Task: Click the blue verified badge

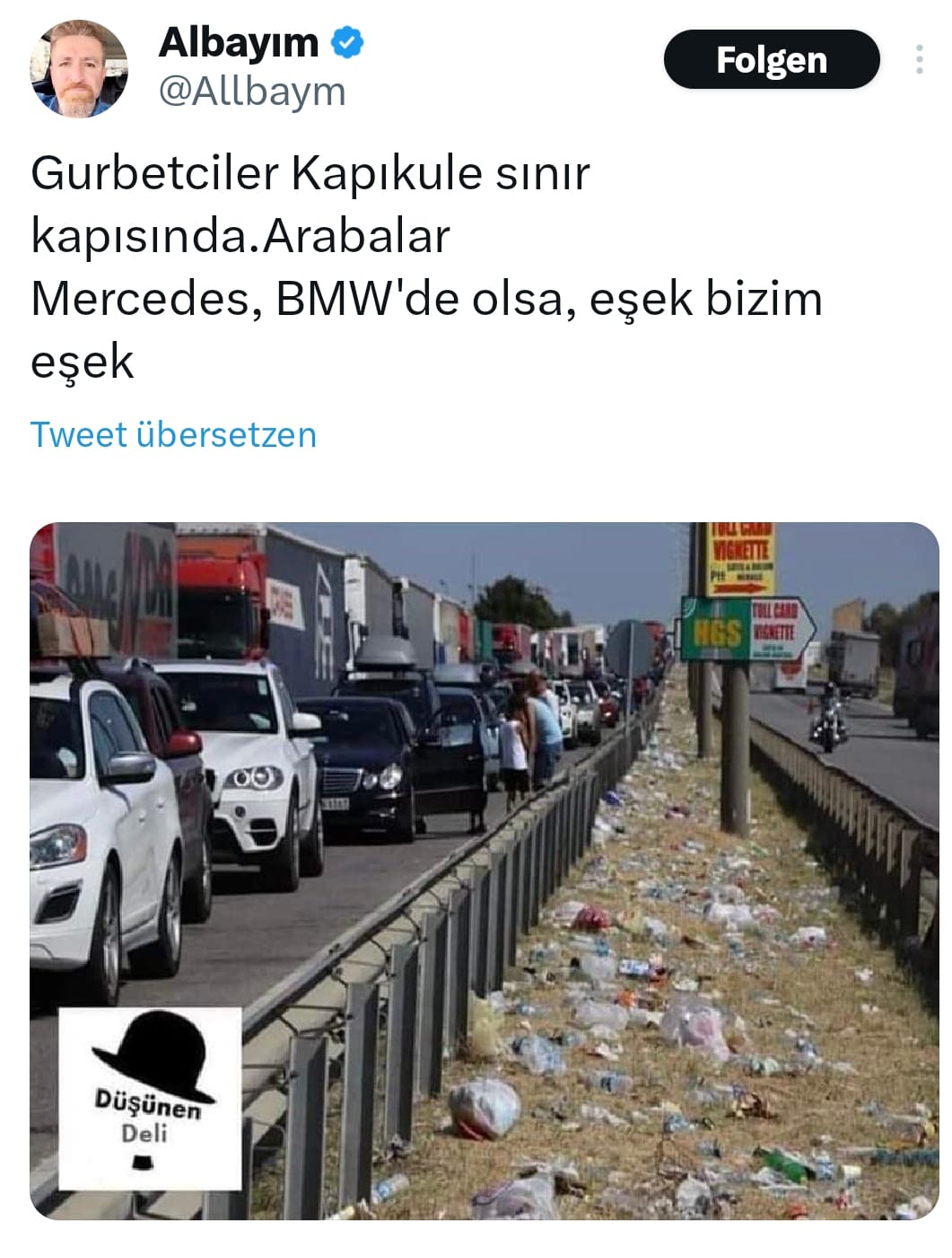Action: [348, 42]
